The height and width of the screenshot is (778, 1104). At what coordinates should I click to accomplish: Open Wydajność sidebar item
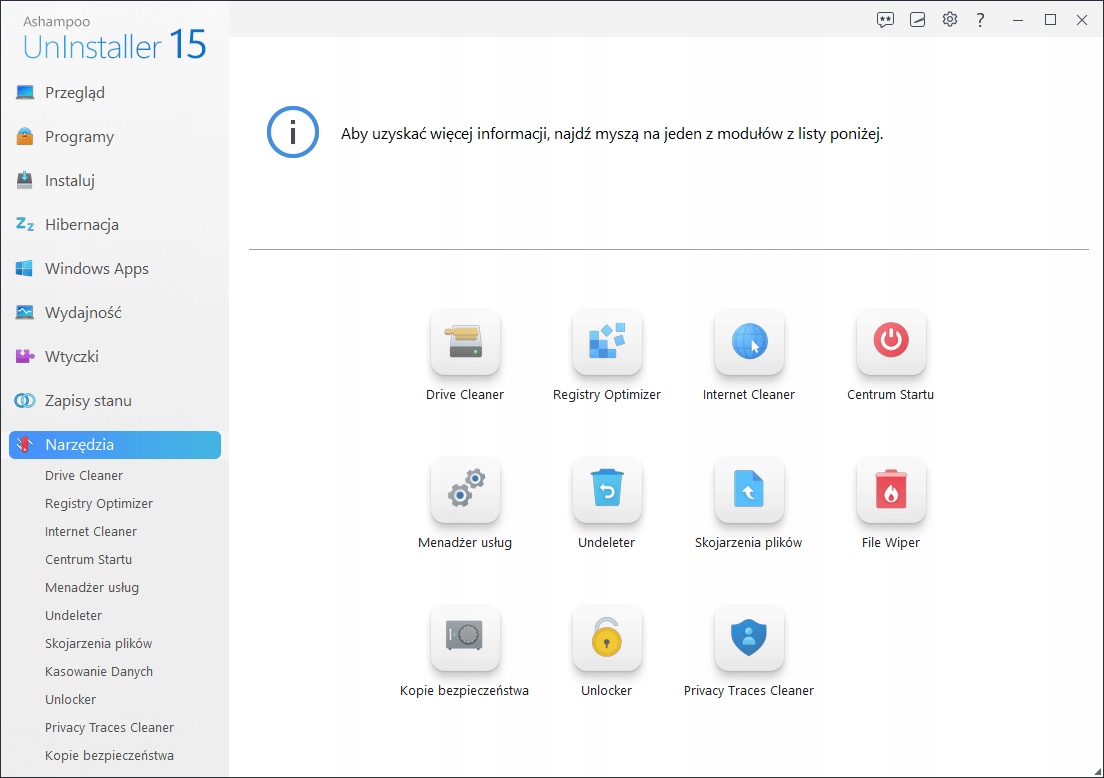83,313
